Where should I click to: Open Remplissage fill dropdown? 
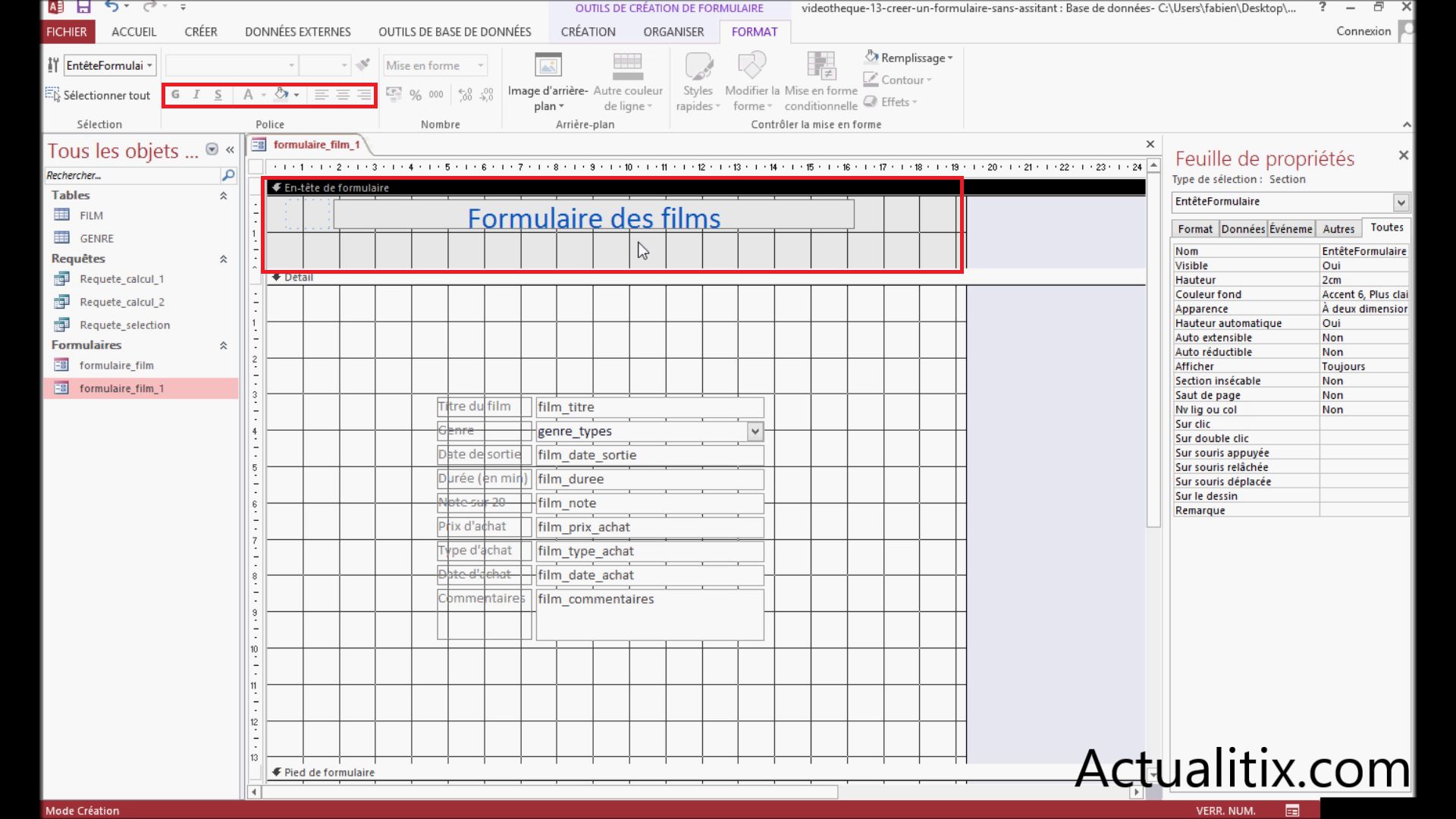click(x=908, y=58)
